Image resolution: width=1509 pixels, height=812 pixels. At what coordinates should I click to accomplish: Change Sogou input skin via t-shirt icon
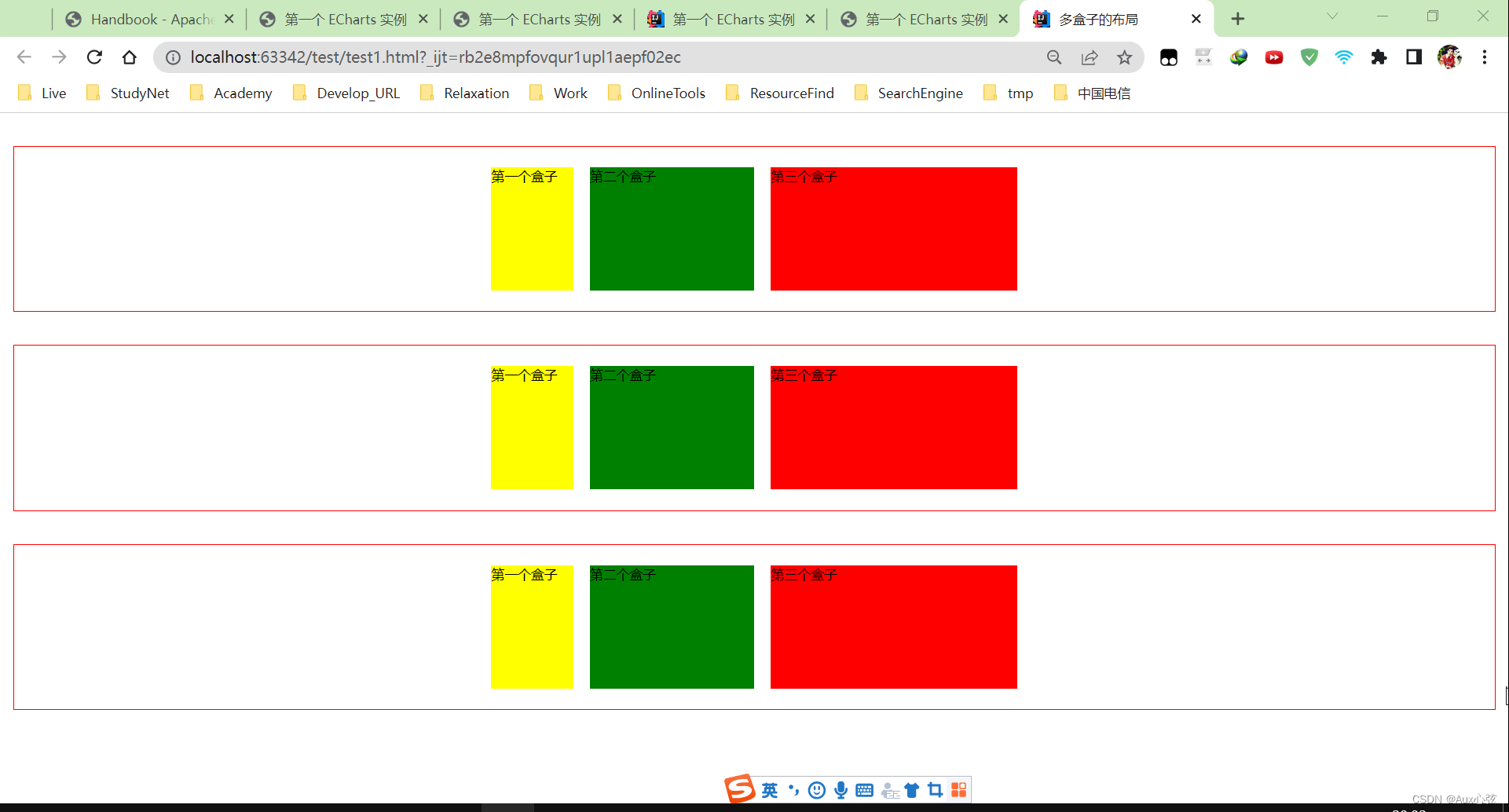click(x=912, y=790)
